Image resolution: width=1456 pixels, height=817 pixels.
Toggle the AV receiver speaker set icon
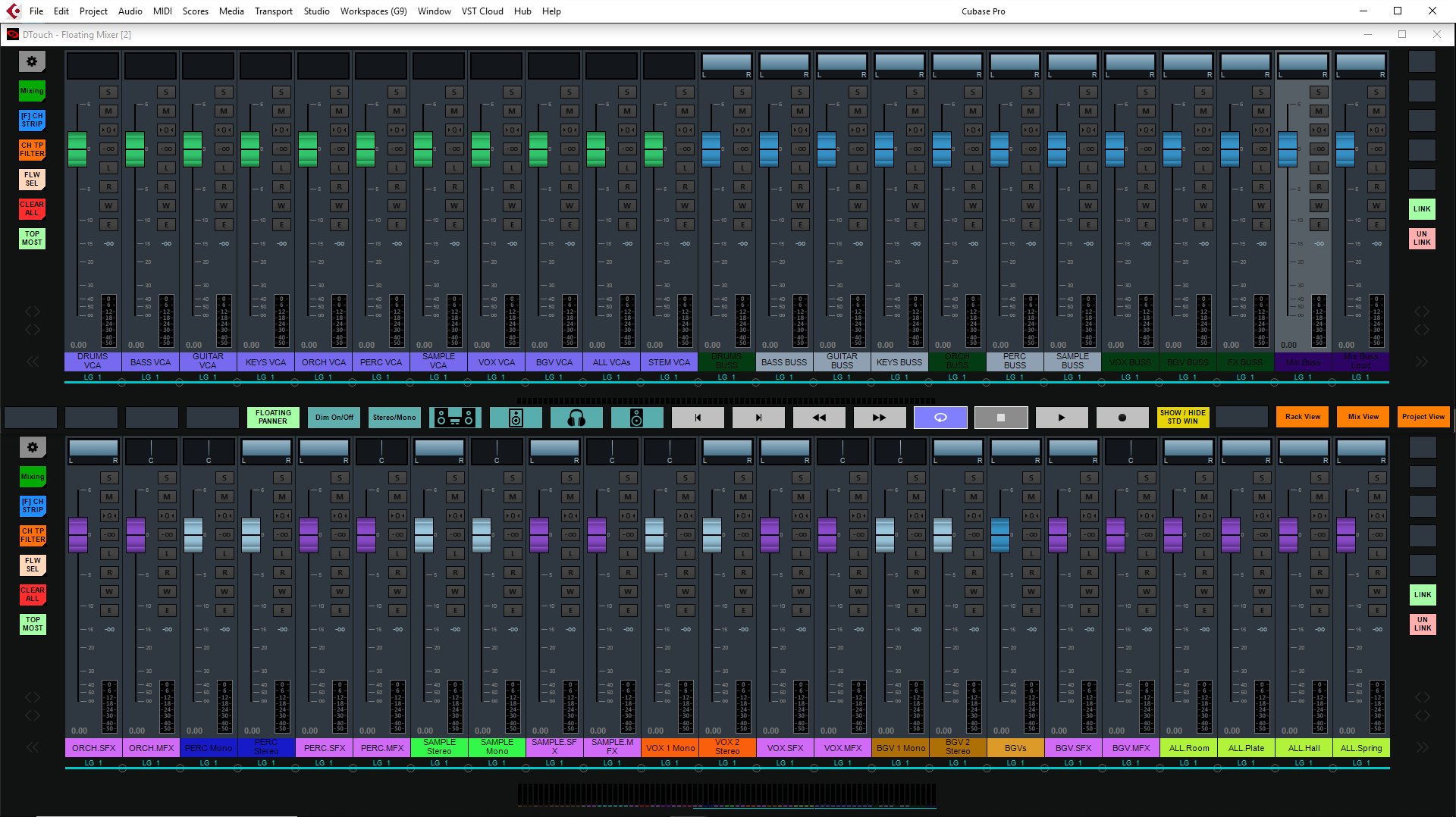click(455, 418)
